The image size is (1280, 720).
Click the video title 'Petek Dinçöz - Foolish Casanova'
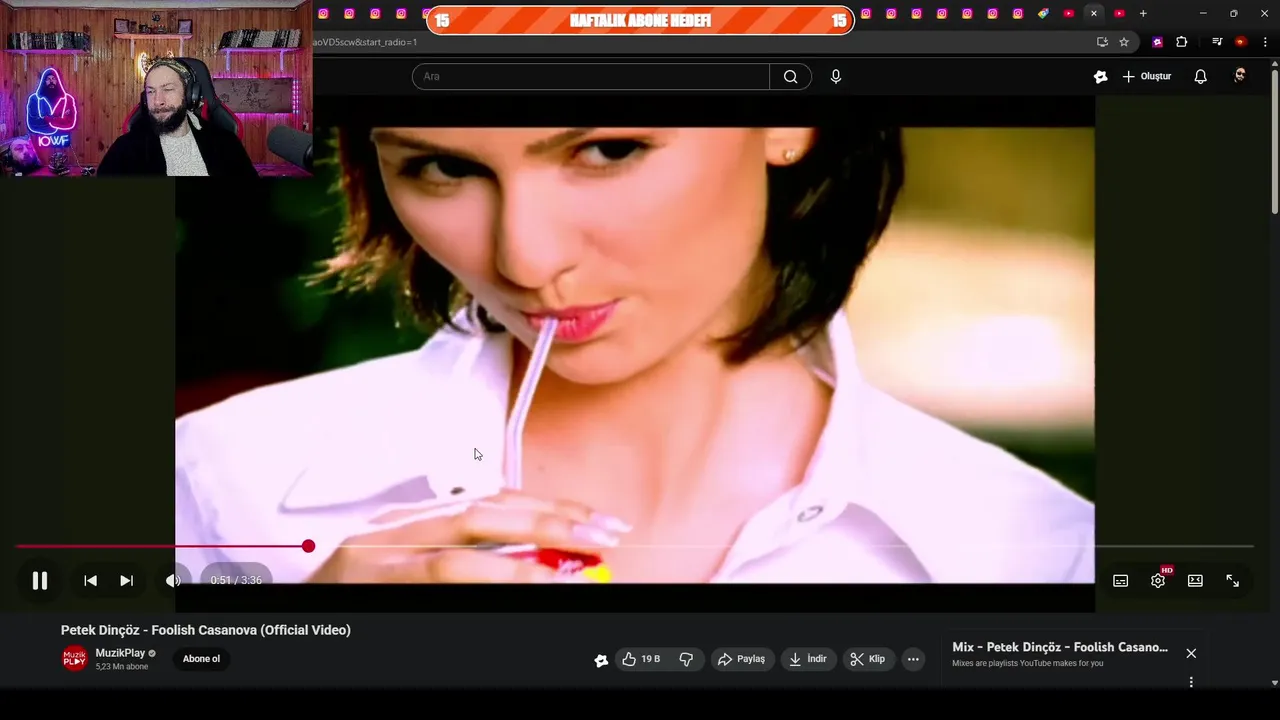coord(206,630)
